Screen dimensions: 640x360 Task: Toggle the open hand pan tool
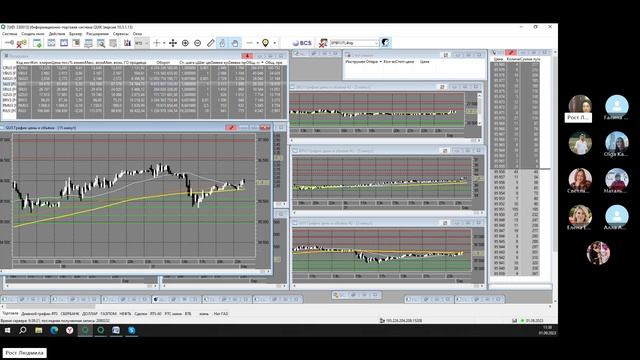[235, 43]
